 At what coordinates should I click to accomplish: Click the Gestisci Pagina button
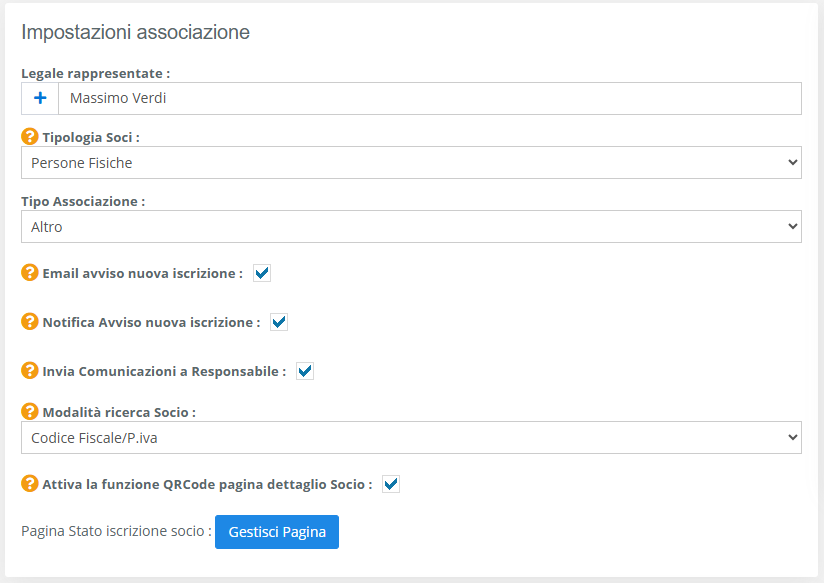pyautogui.click(x=276, y=532)
